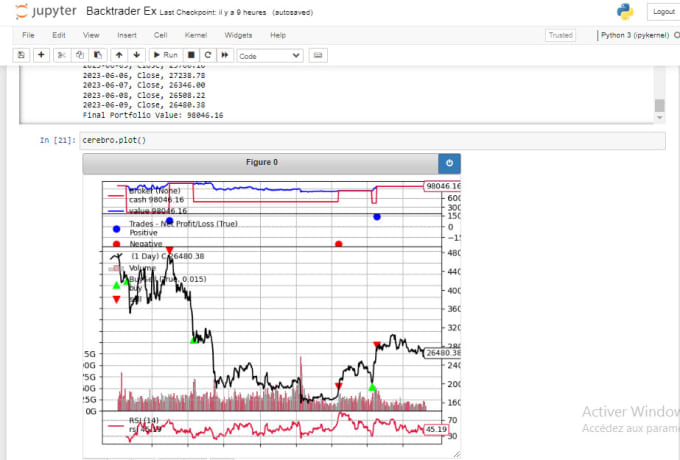
Task: Stop figure interaction with the blue power button
Action: click(x=449, y=163)
